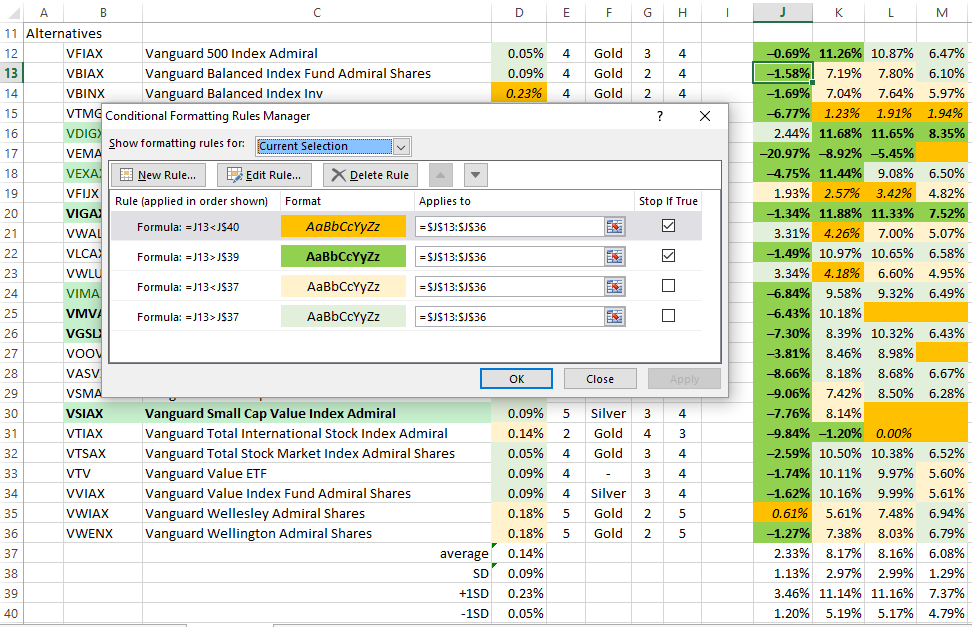This screenshot has height=627, width=972.
Task: Click cell Vanguard Value ETF
Action: click(317, 473)
